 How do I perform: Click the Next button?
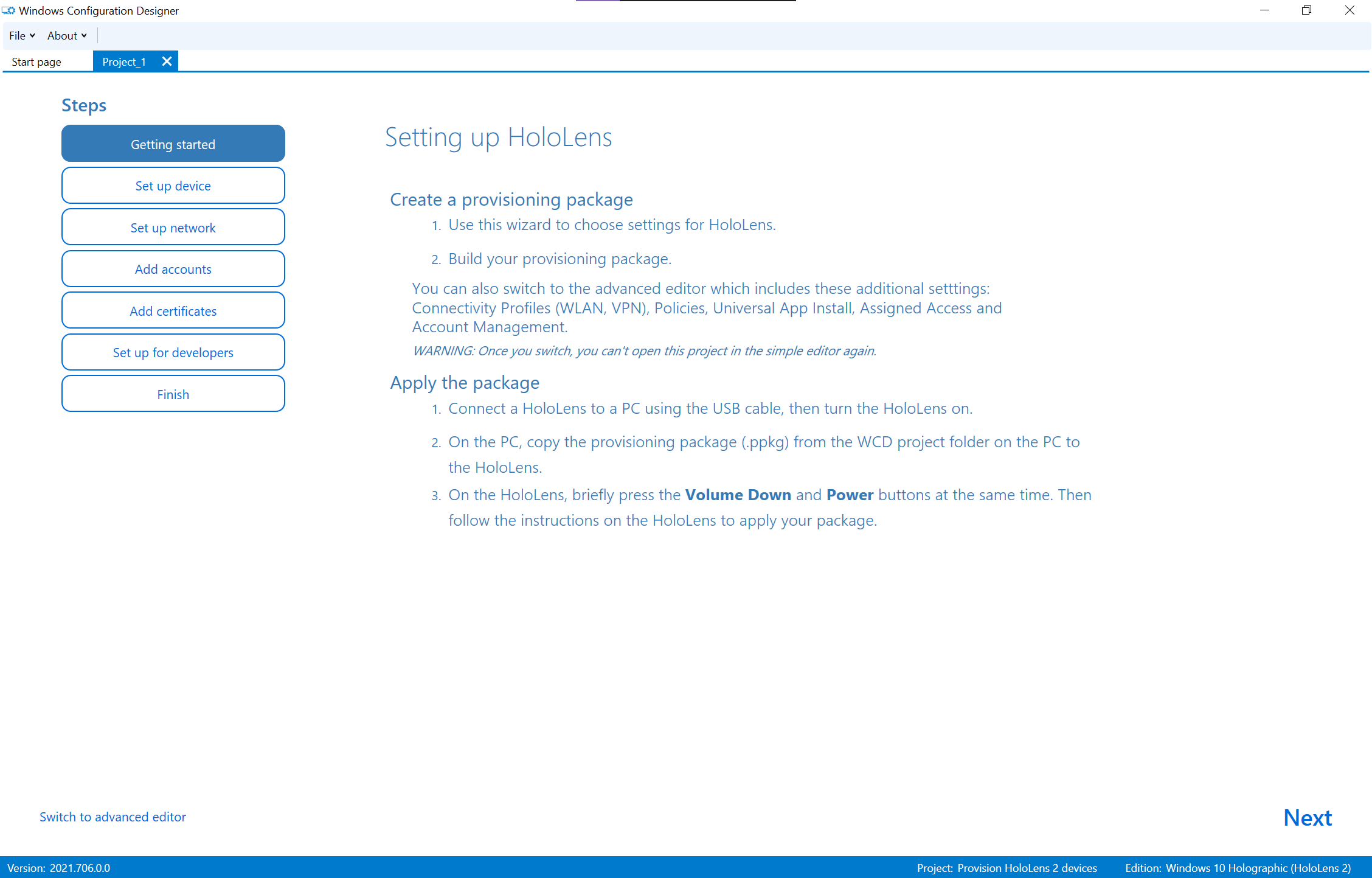pos(1309,817)
